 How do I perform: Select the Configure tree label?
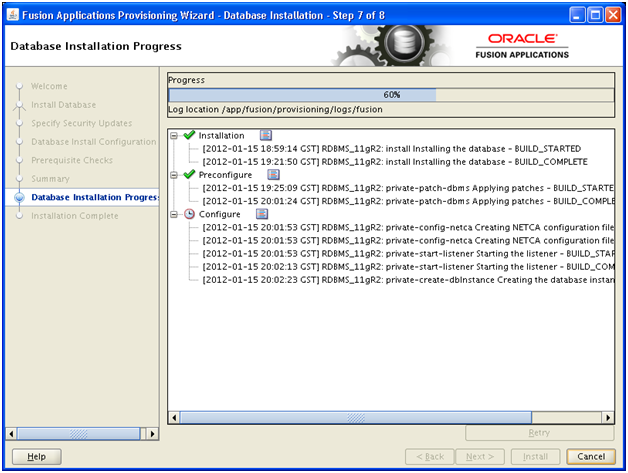pyautogui.click(x=219, y=214)
